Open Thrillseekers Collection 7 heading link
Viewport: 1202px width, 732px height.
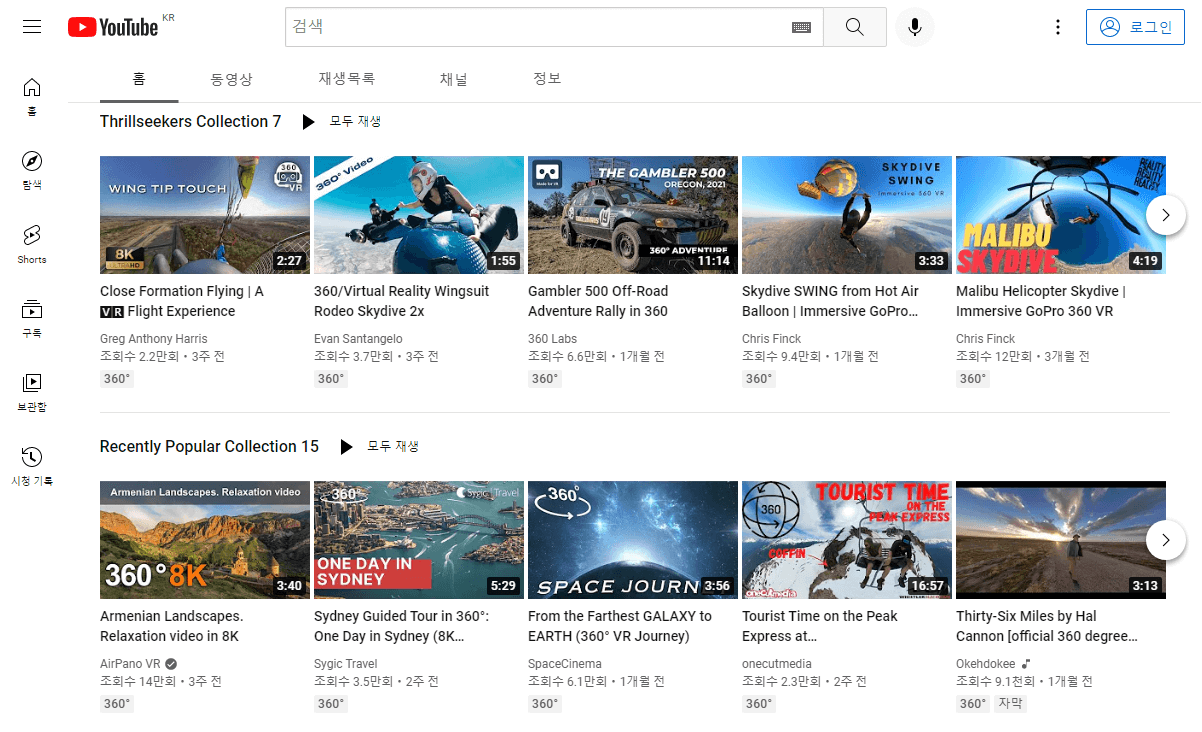point(190,121)
